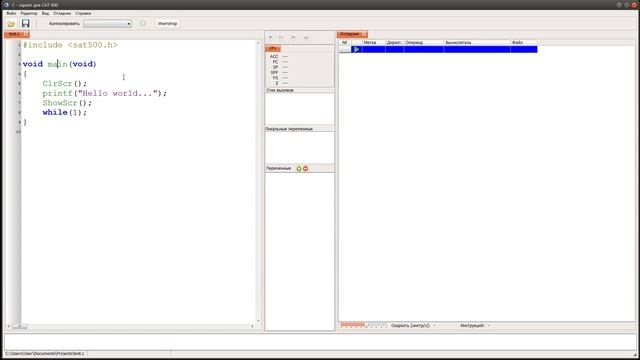
Task: Select the CPU tab in registers panel
Action: tap(273, 49)
